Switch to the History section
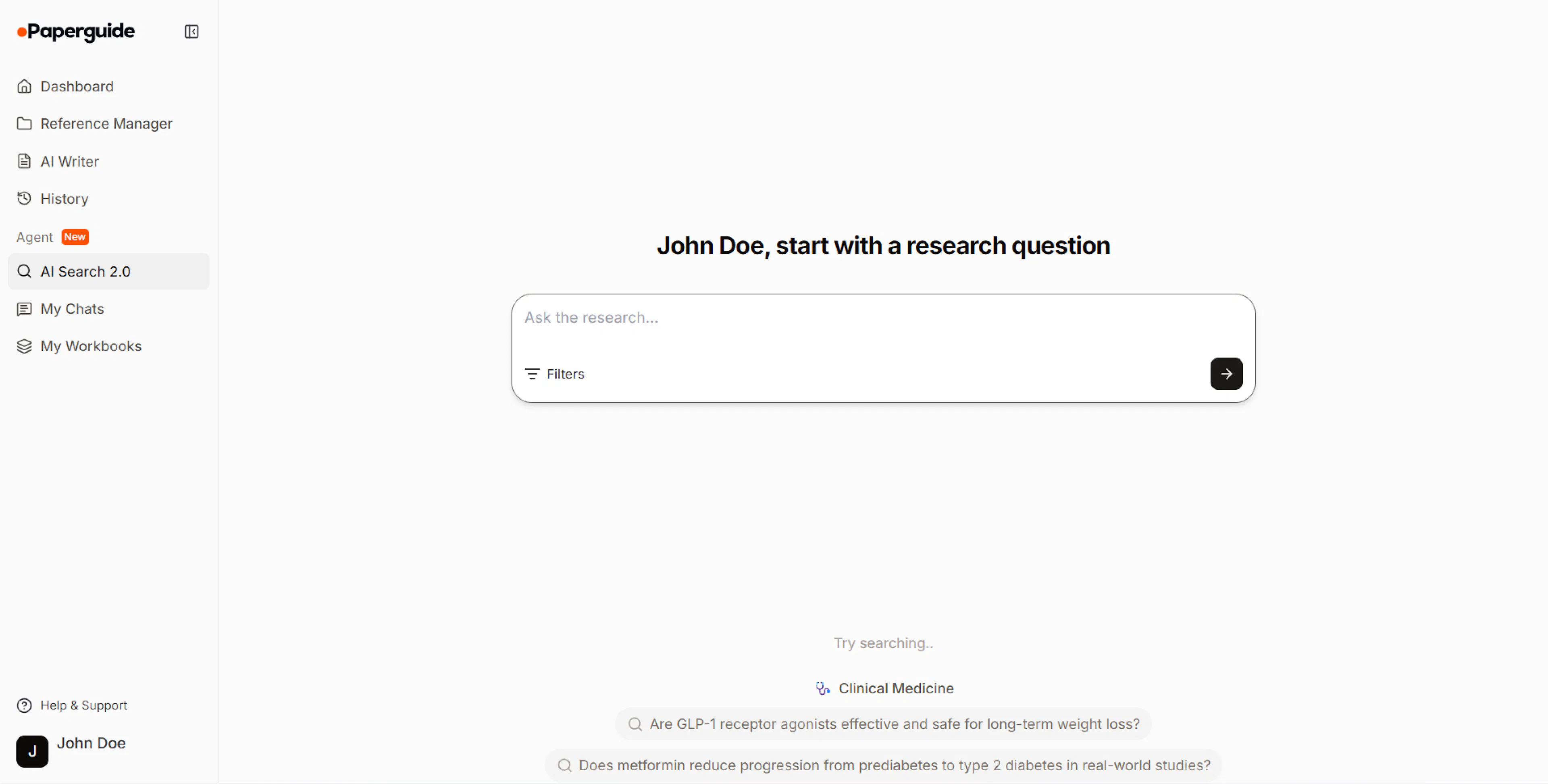1548x784 pixels. coord(64,198)
